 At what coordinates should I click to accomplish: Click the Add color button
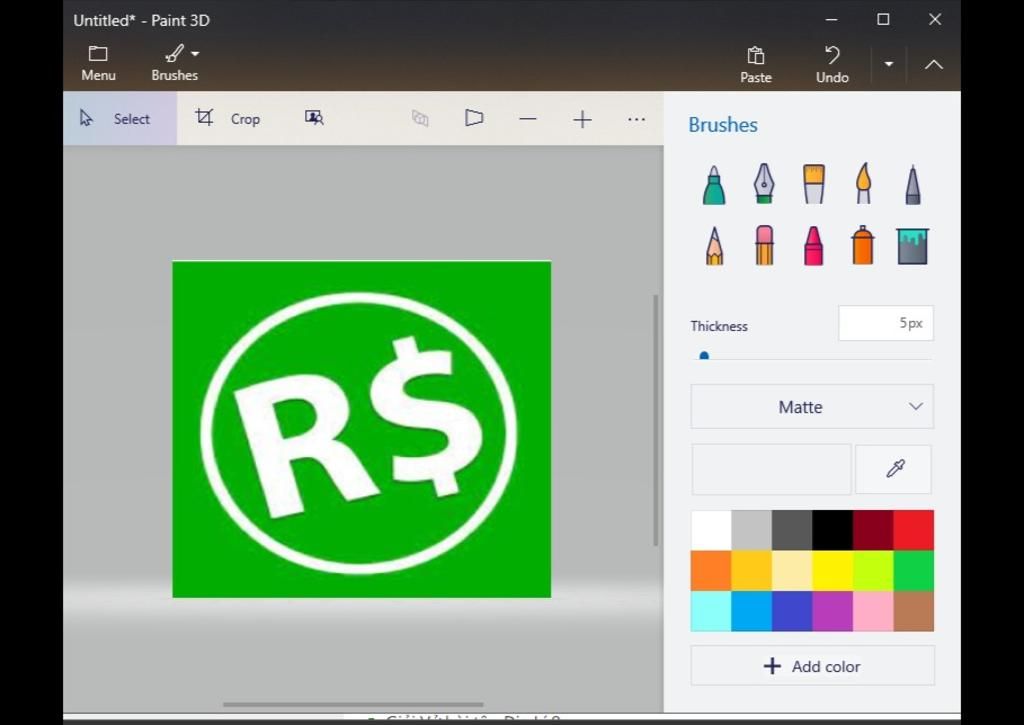(812, 666)
